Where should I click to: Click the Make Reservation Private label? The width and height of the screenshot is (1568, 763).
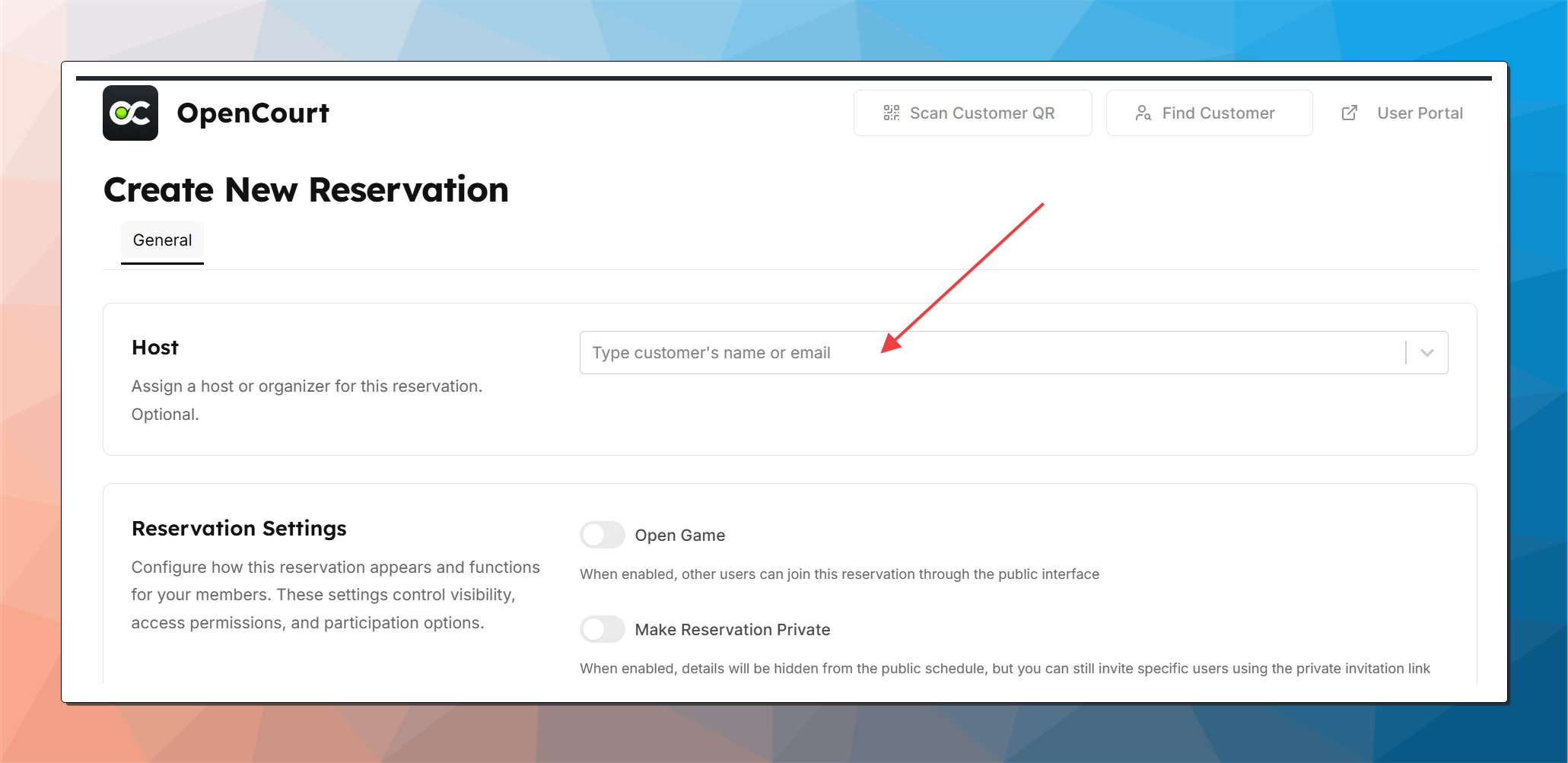732,630
